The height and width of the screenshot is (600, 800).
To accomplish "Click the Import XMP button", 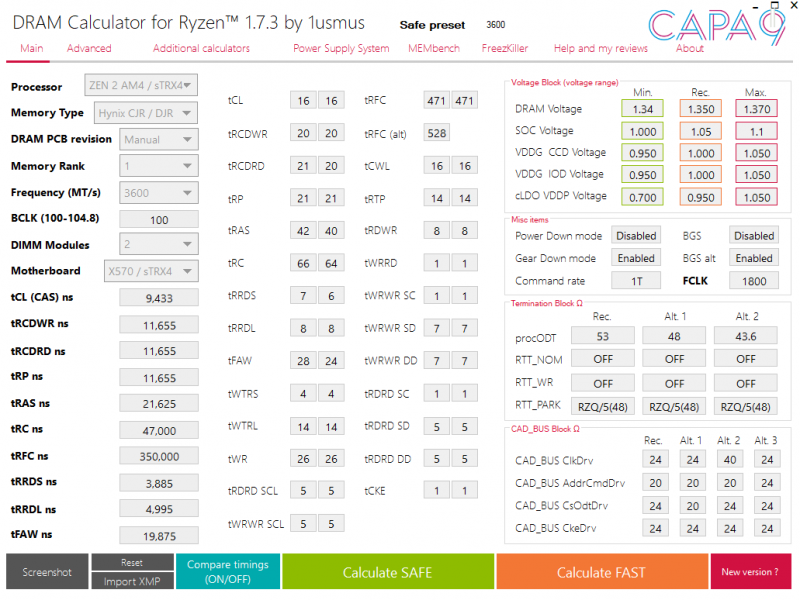I will 132,581.
